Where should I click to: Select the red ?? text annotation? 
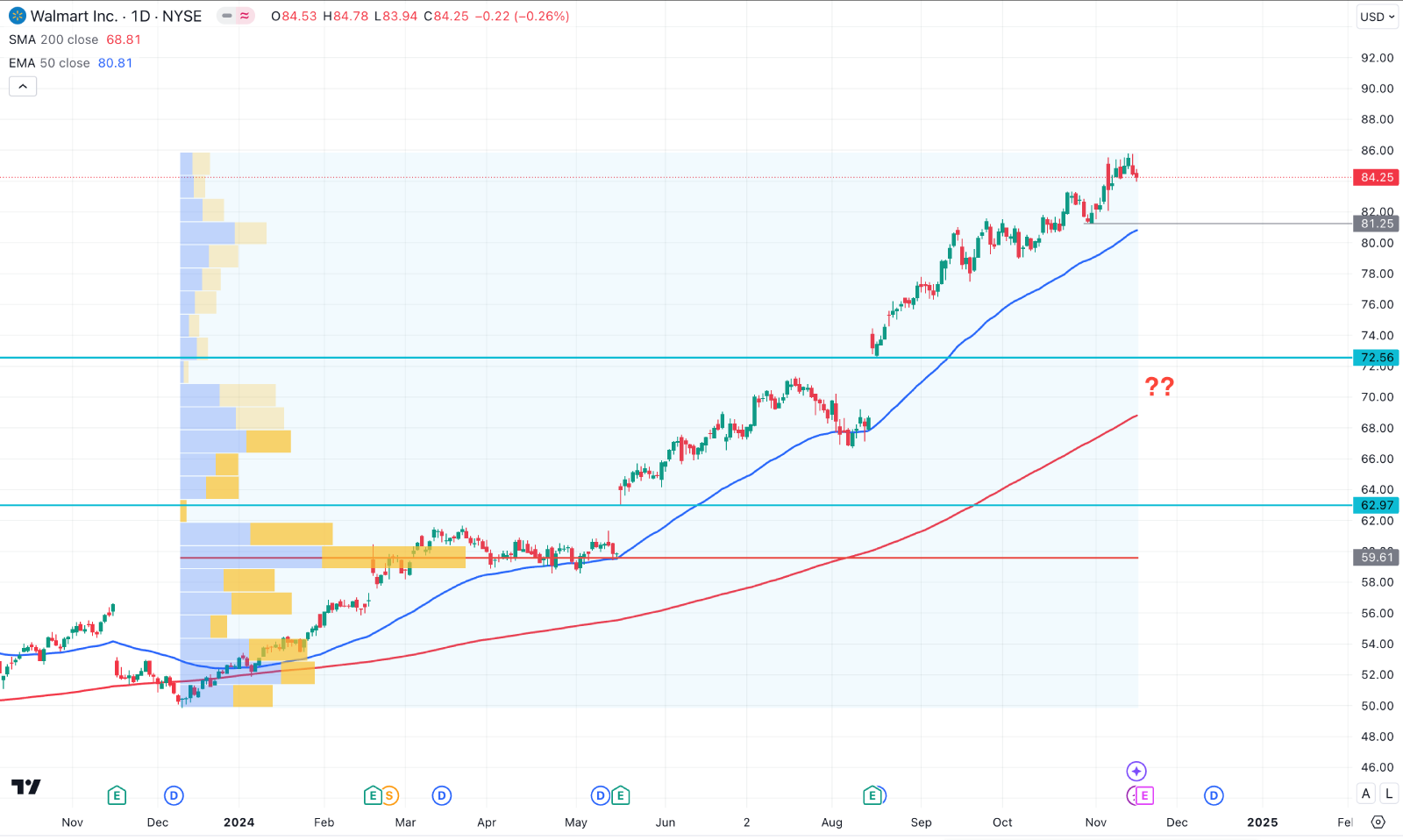1159,387
